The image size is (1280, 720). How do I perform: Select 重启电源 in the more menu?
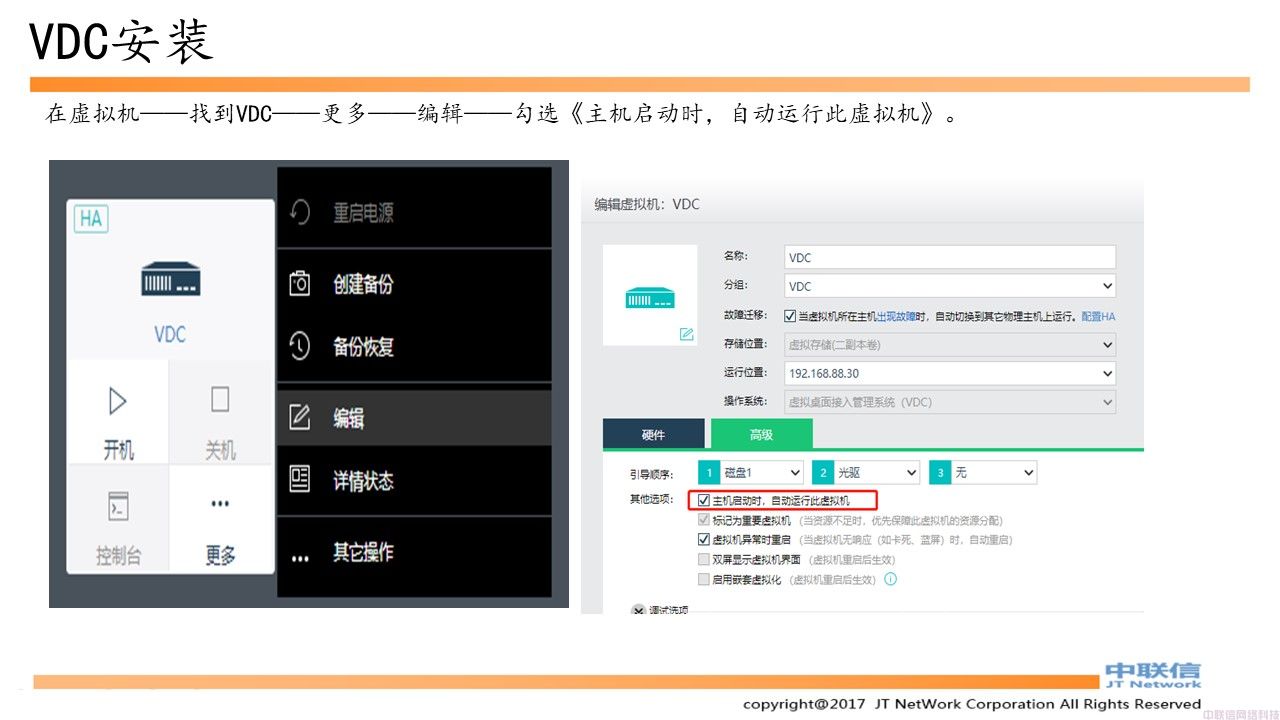point(414,212)
